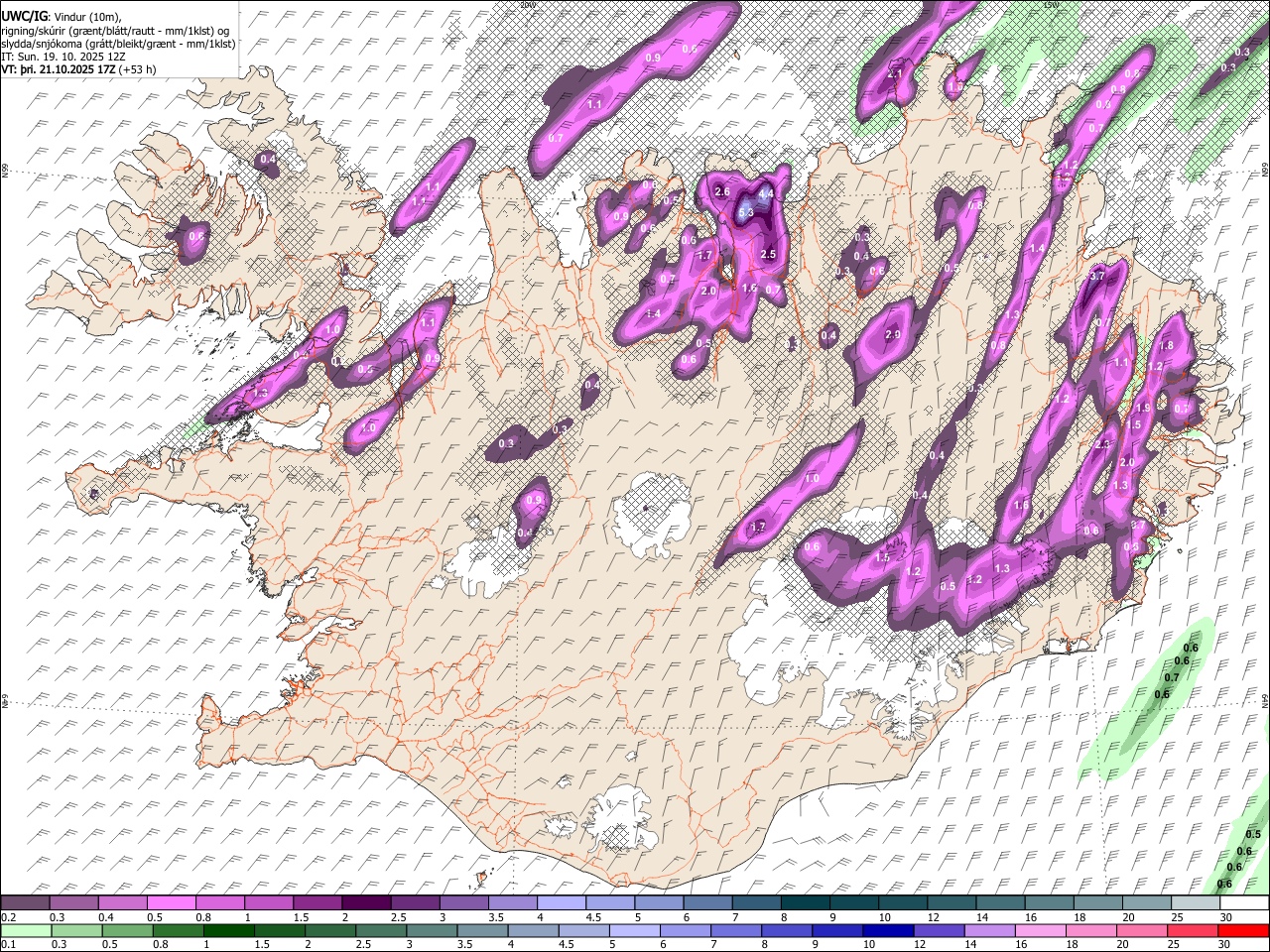This screenshot has height=952, width=1270.
Task: Select the palest green first swatch in lower legend
Action: (x=26, y=931)
